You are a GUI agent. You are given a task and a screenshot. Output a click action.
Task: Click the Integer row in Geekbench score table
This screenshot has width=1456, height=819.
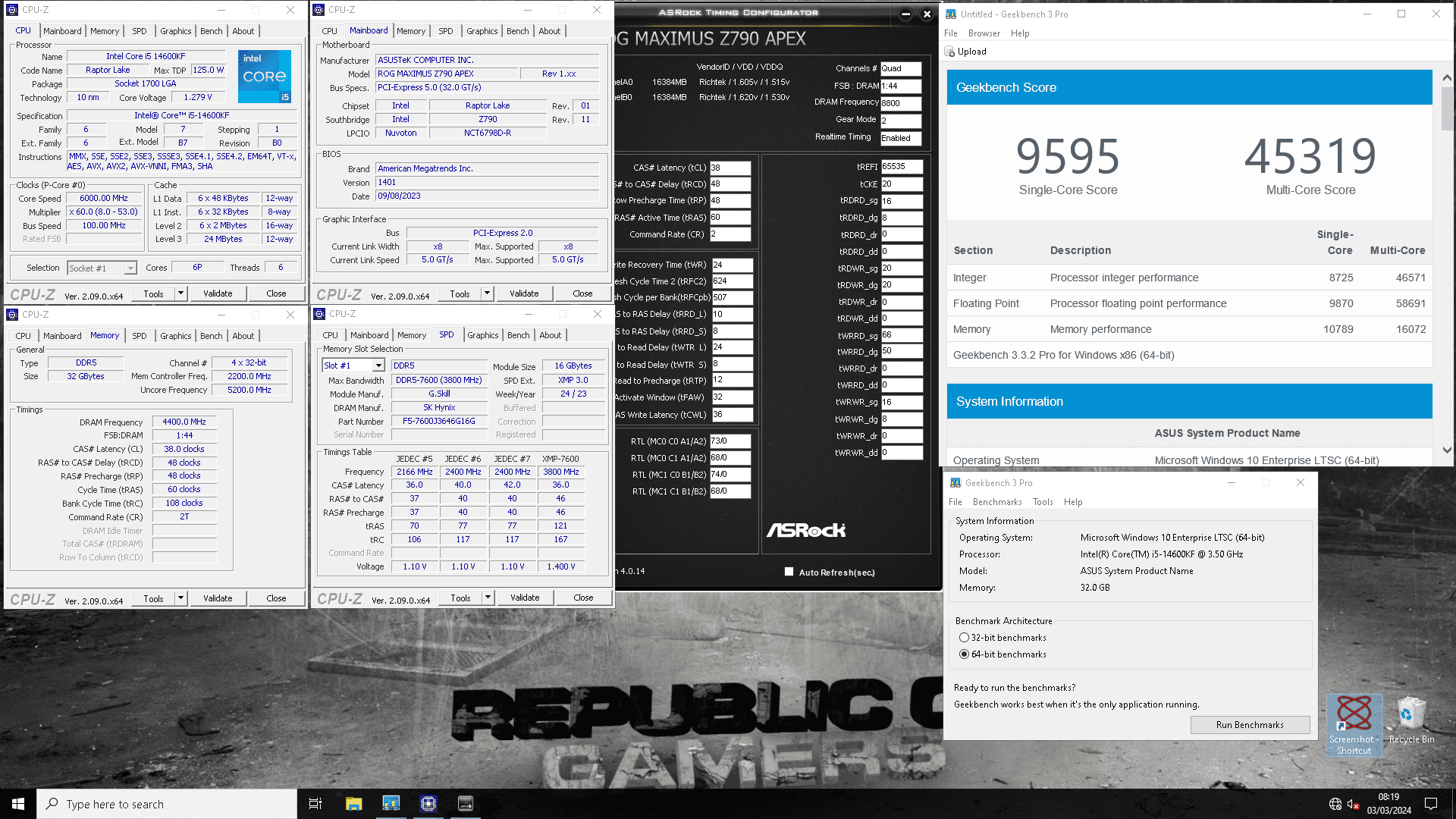click(1189, 278)
